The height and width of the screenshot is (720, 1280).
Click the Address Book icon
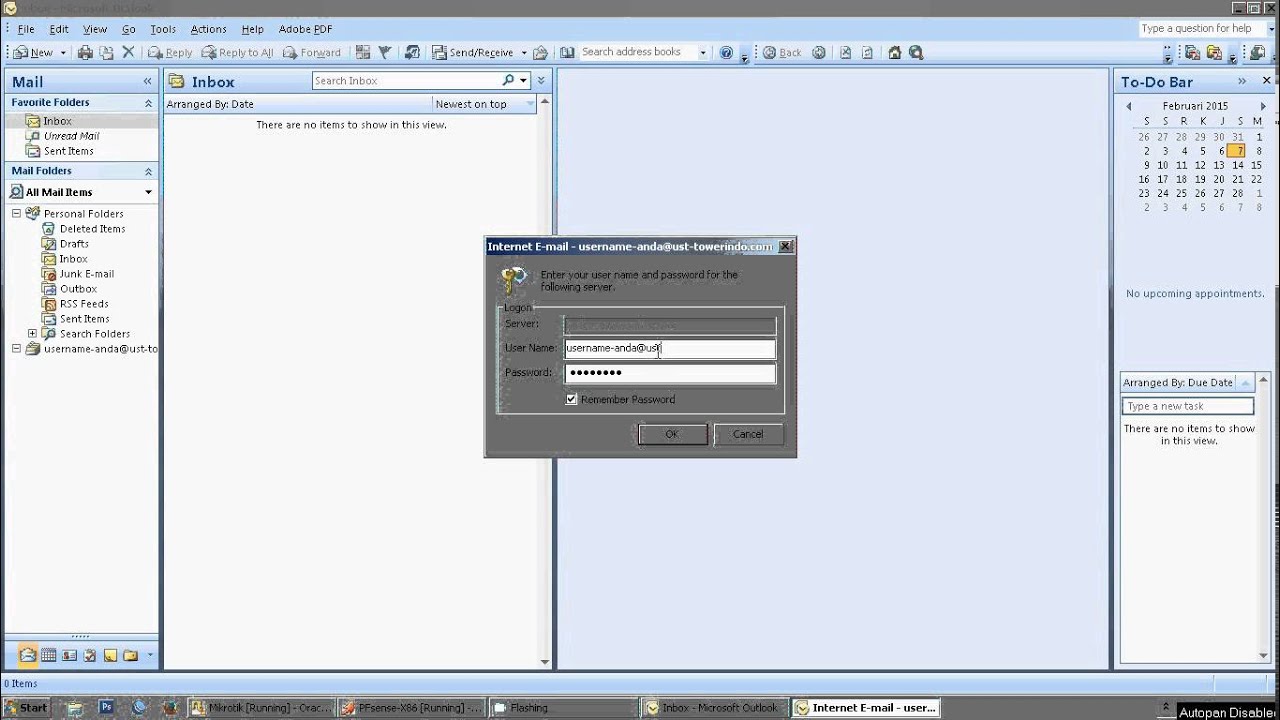(x=567, y=53)
